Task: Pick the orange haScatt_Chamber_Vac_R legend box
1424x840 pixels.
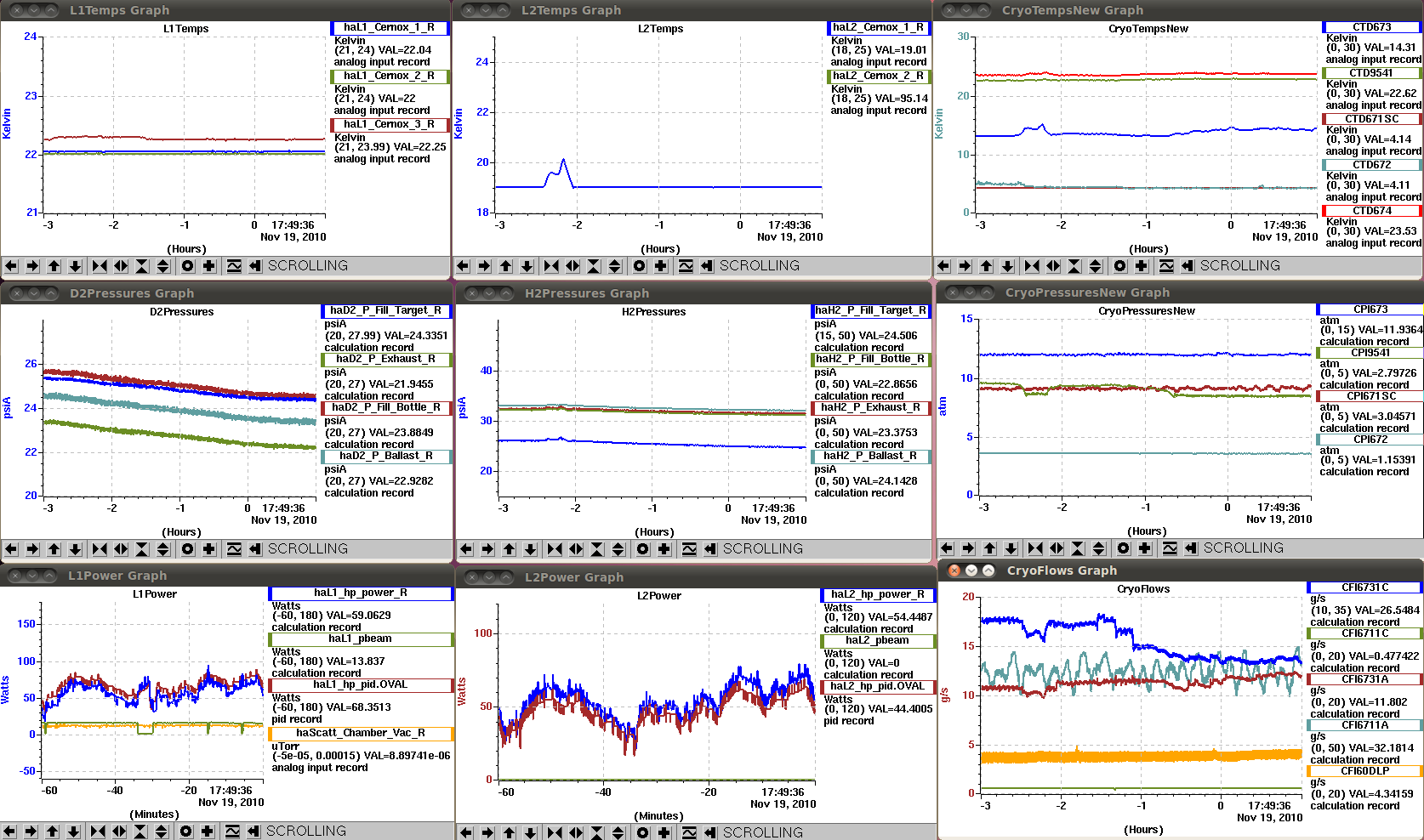Action: (361, 734)
